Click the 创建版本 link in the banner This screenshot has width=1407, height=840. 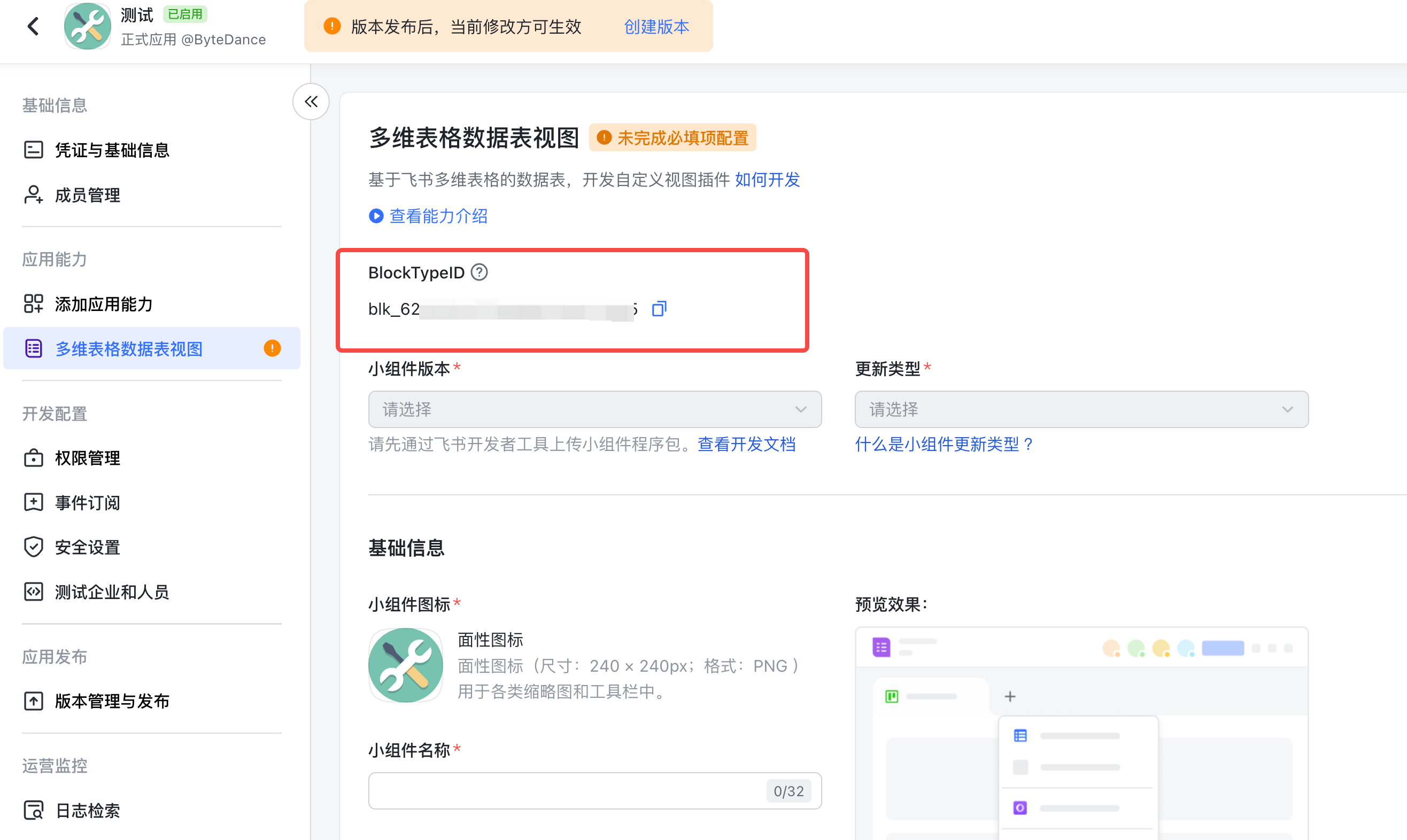656,26
